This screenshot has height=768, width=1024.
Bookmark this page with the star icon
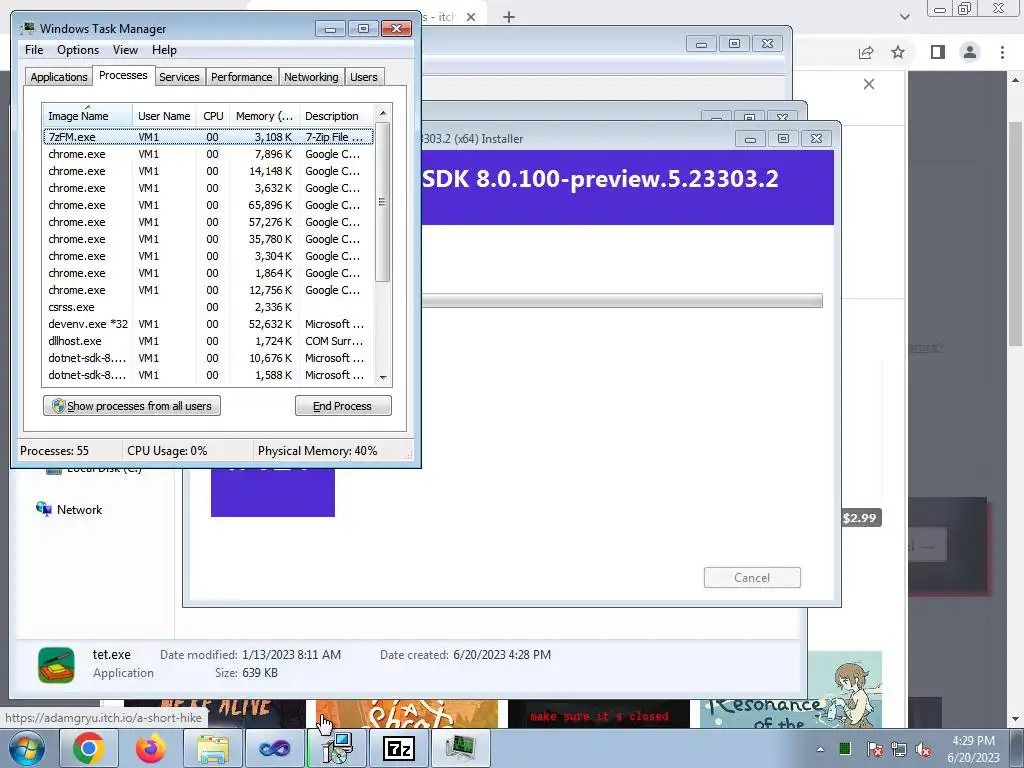[898, 52]
